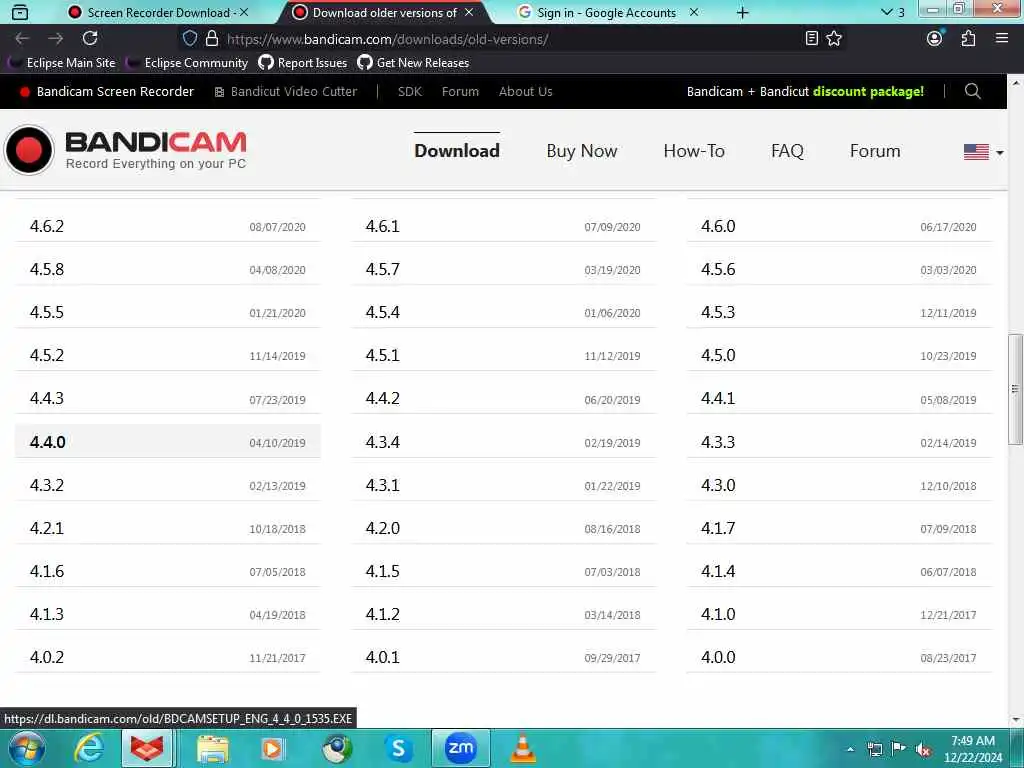Launch Internet Explorer from taskbar
Image resolution: width=1024 pixels, height=768 pixels.
[x=89, y=749]
